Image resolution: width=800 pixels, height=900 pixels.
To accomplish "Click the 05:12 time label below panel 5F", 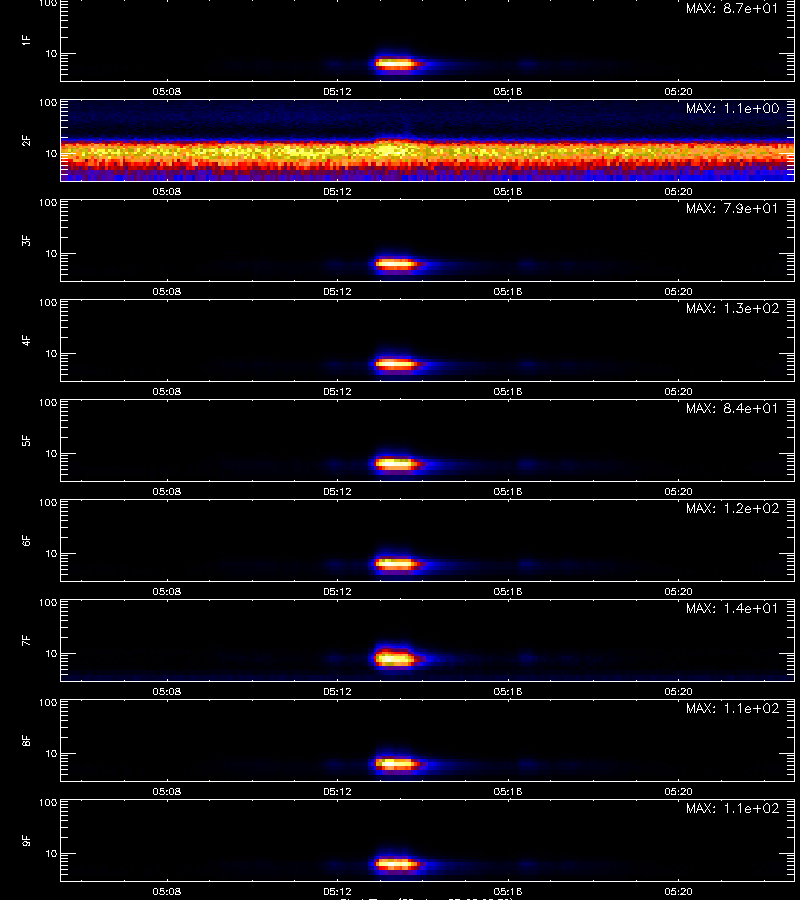I will pos(337,491).
